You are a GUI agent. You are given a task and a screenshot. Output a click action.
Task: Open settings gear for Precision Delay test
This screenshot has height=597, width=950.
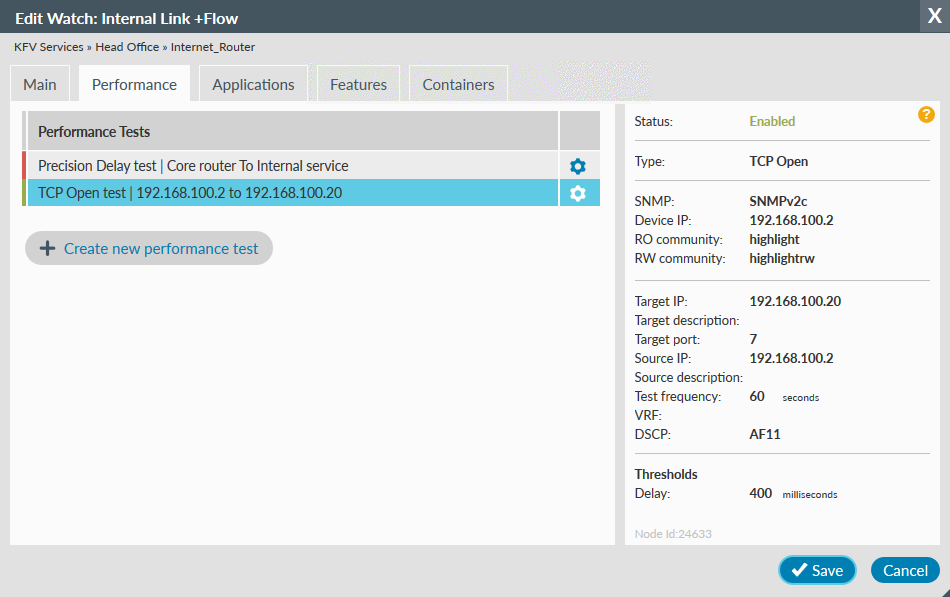click(578, 166)
